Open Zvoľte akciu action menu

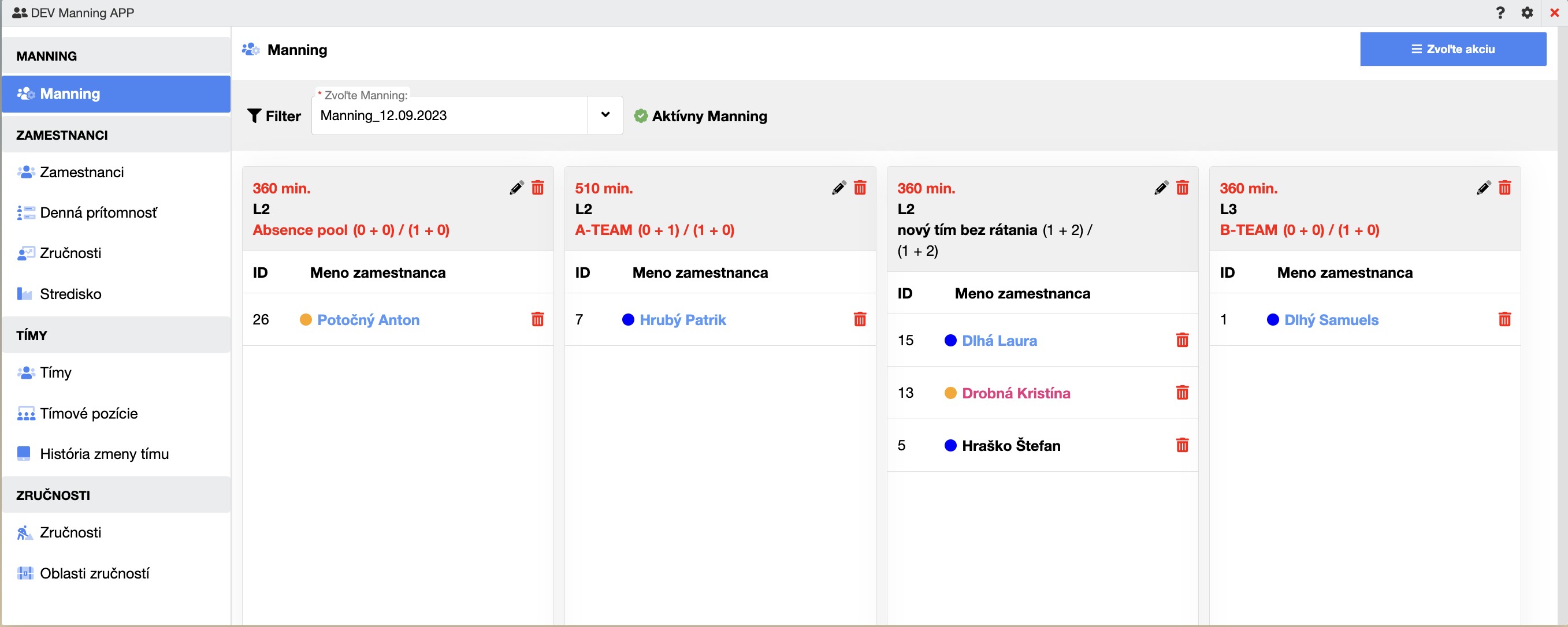tap(1452, 49)
